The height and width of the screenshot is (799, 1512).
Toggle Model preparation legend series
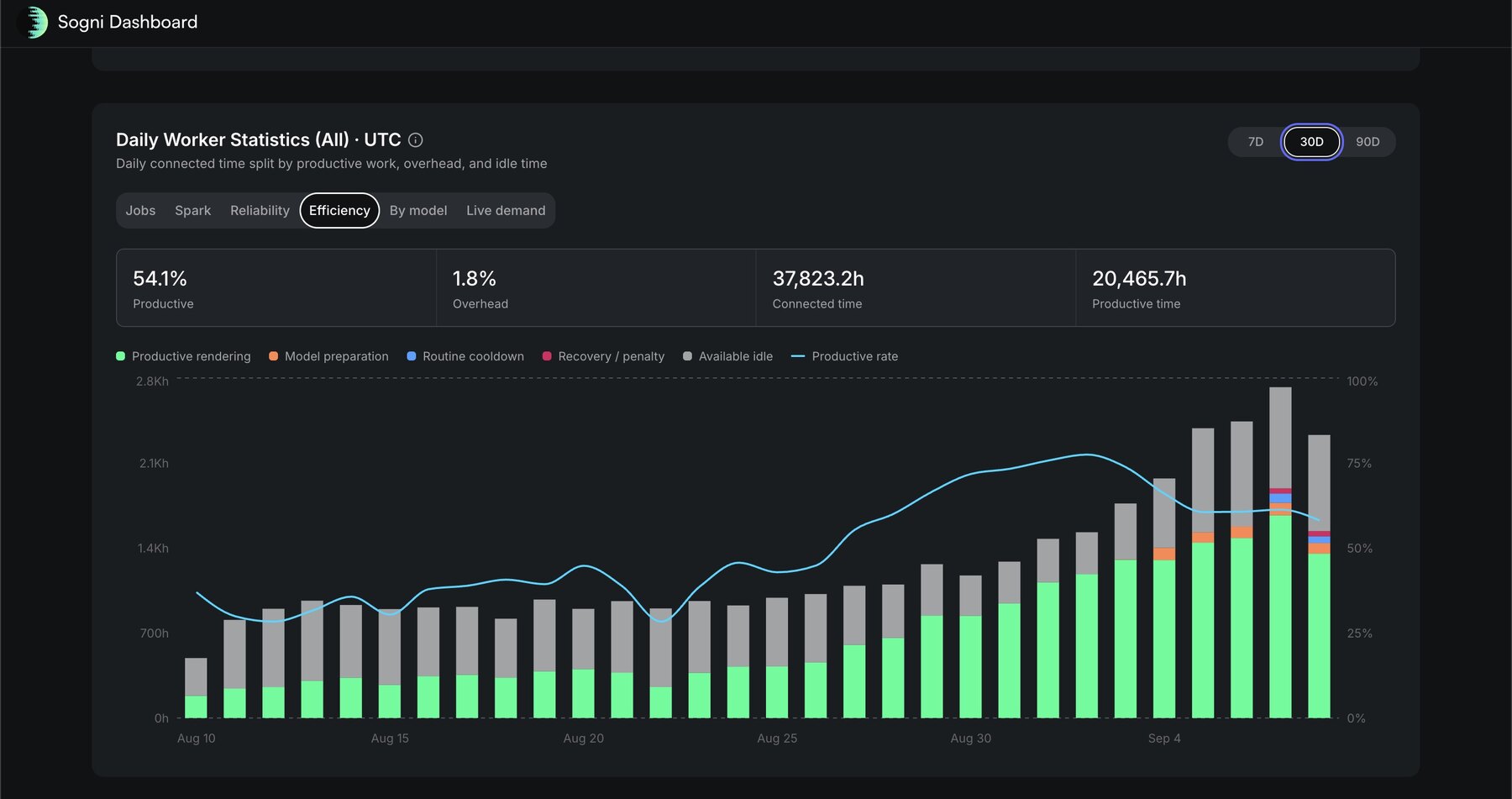328,356
